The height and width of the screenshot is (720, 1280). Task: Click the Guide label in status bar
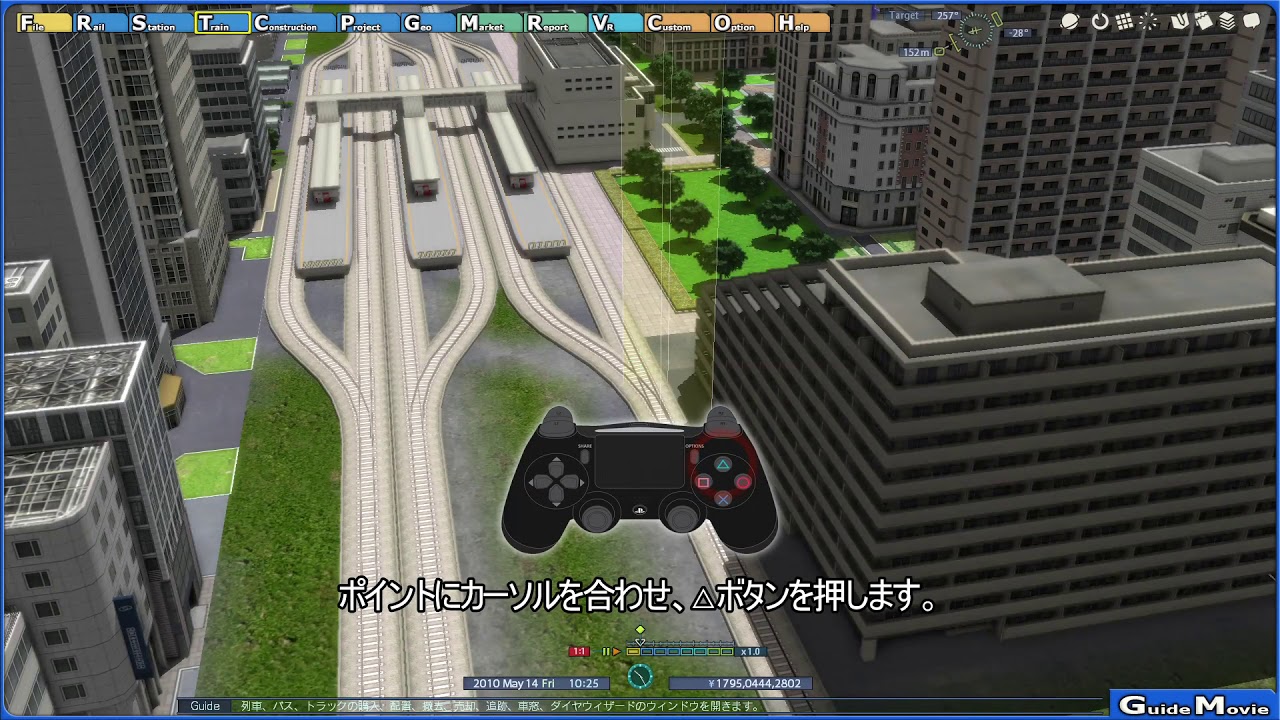click(205, 706)
